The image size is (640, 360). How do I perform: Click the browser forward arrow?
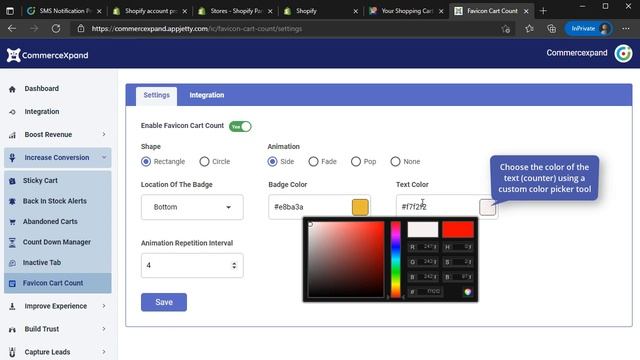click(34, 29)
